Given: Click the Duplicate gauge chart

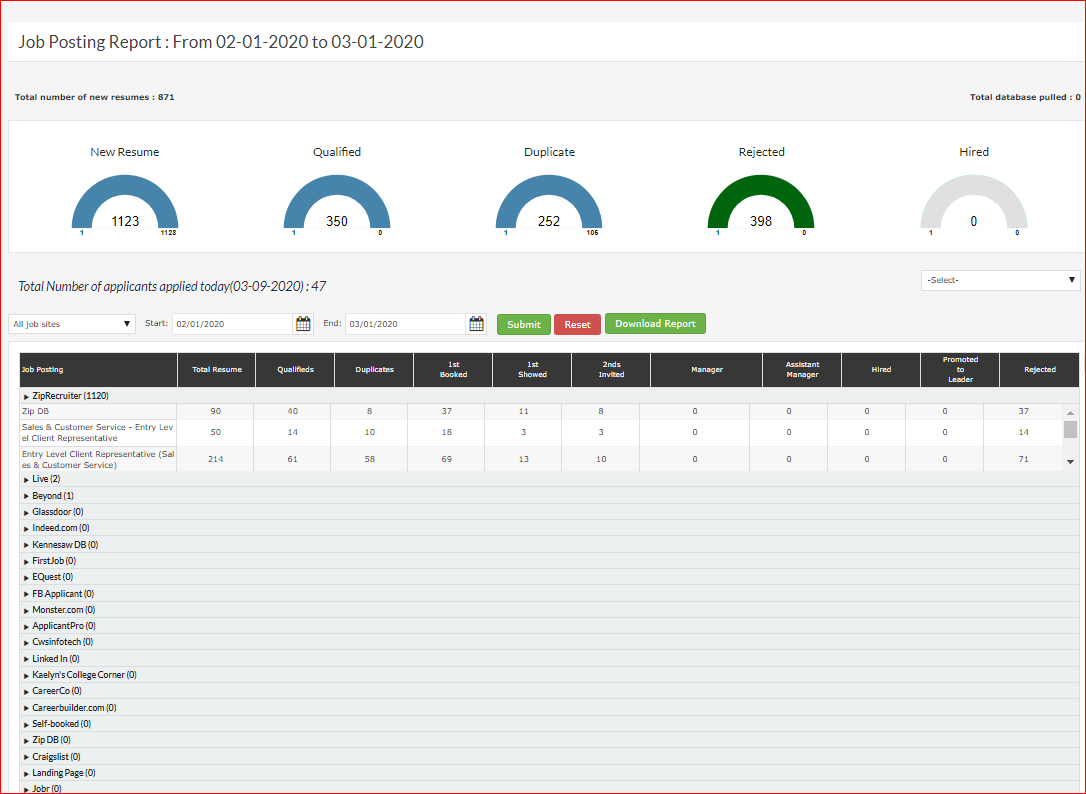Looking at the screenshot, I should [x=549, y=203].
